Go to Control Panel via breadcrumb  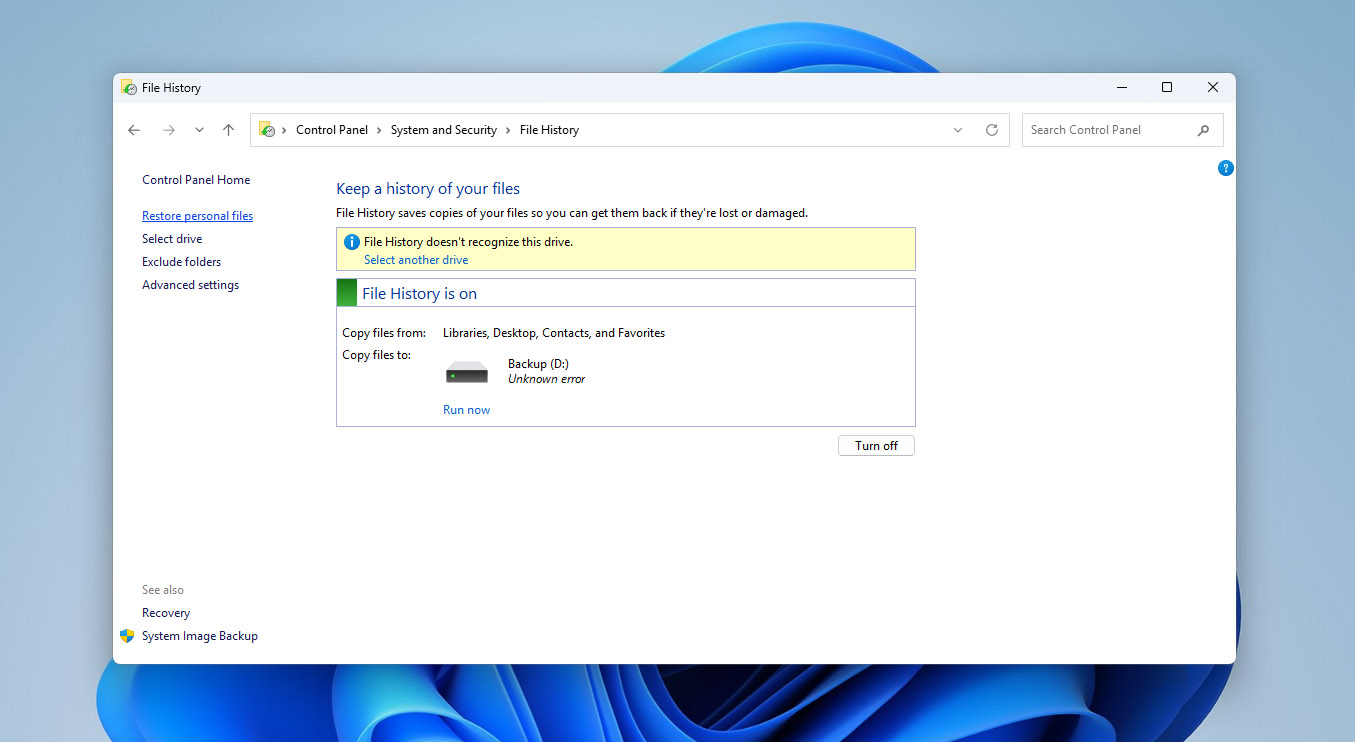(332, 129)
